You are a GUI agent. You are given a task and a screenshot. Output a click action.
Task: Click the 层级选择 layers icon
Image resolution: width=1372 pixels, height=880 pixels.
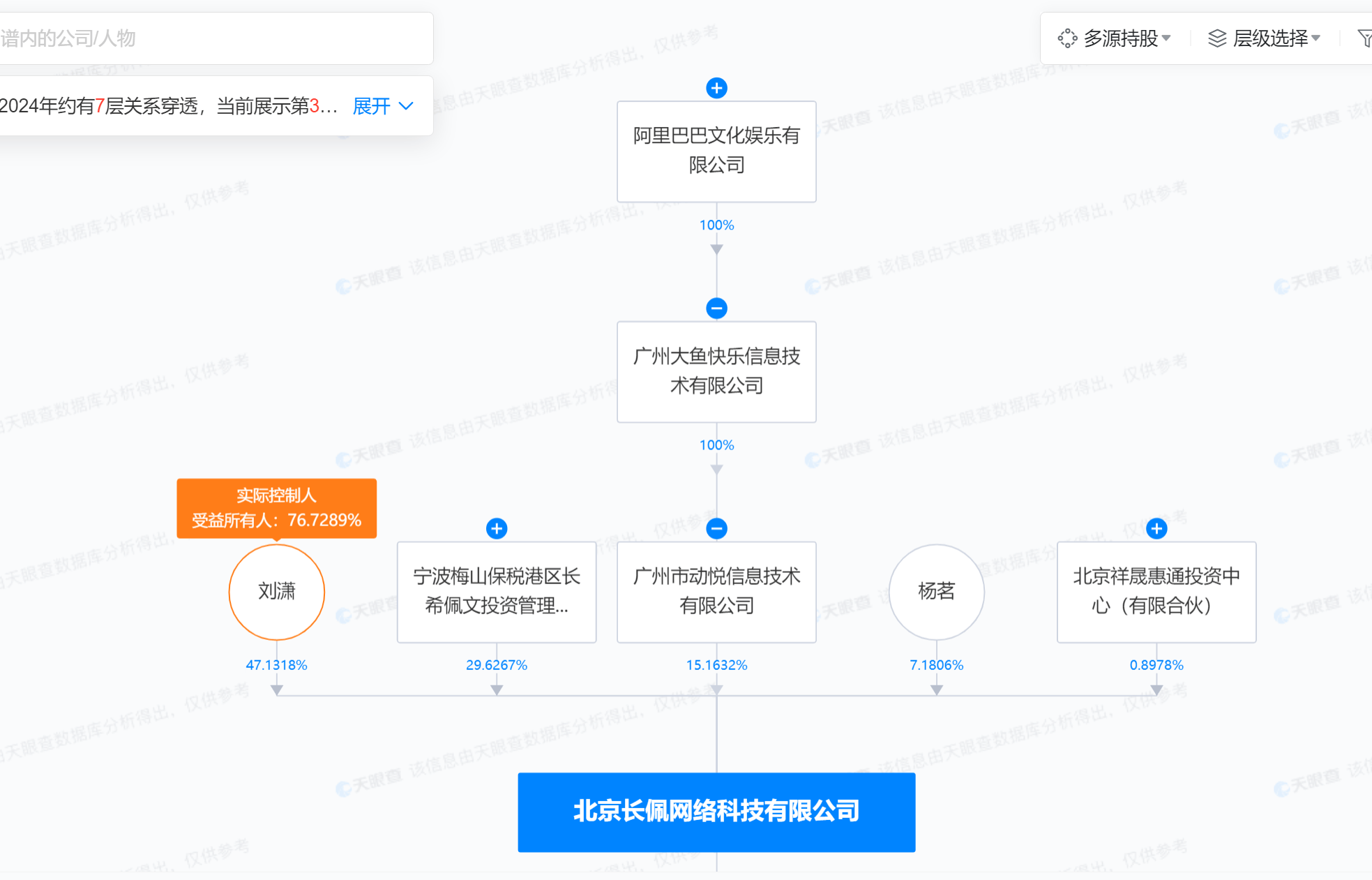(x=1216, y=38)
